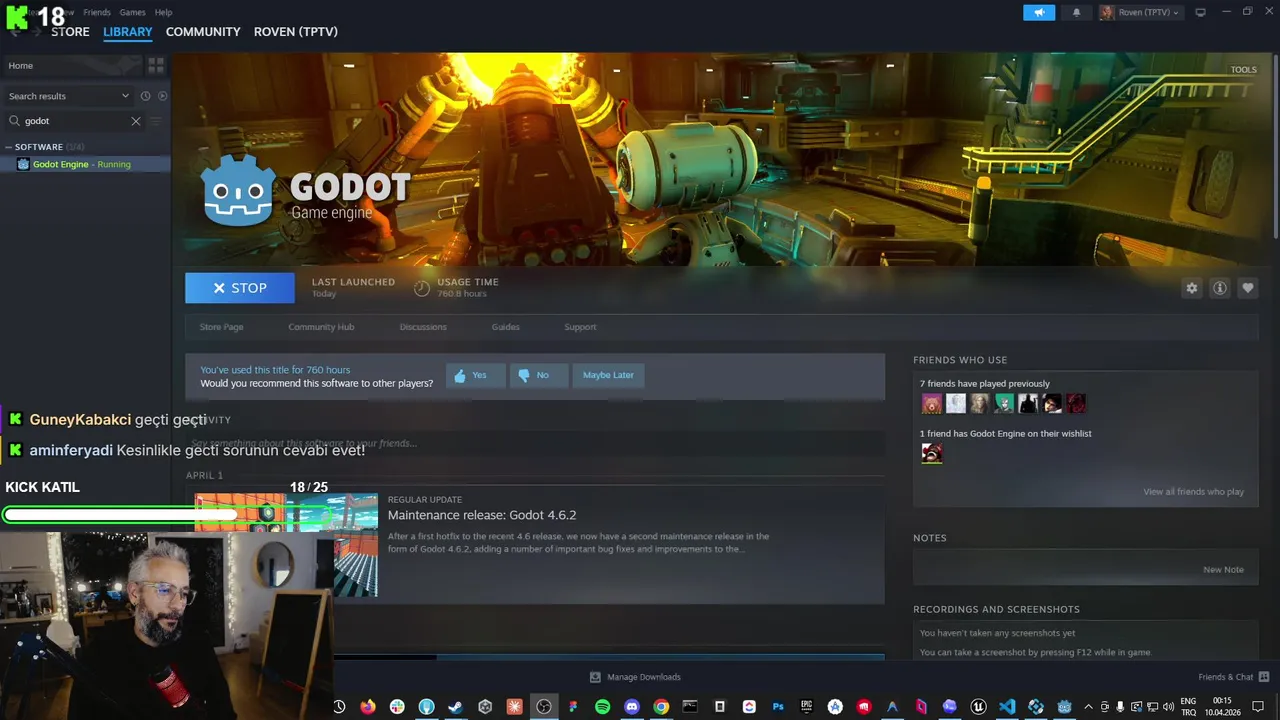This screenshot has height=720, width=1280.
Task: Focus the library search field
Action: point(76,121)
